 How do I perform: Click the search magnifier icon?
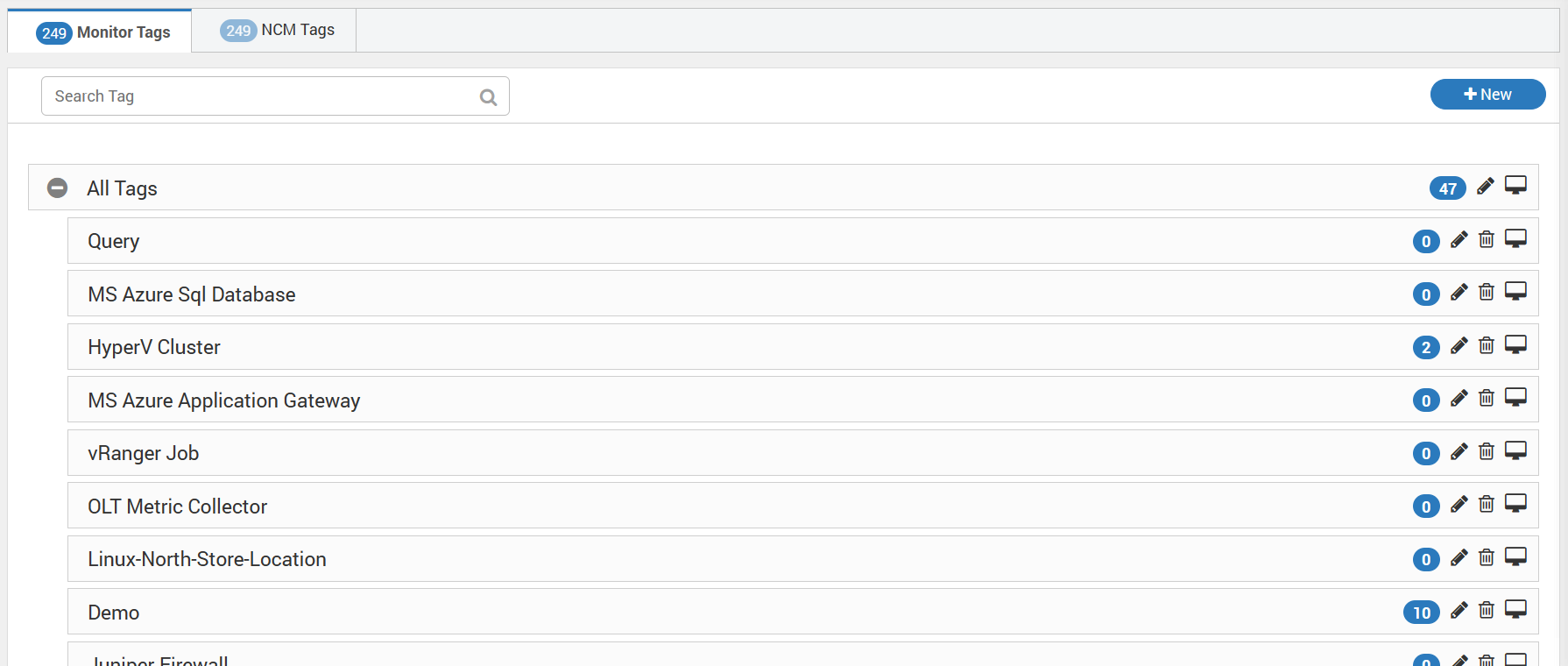[x=488, y=97]
